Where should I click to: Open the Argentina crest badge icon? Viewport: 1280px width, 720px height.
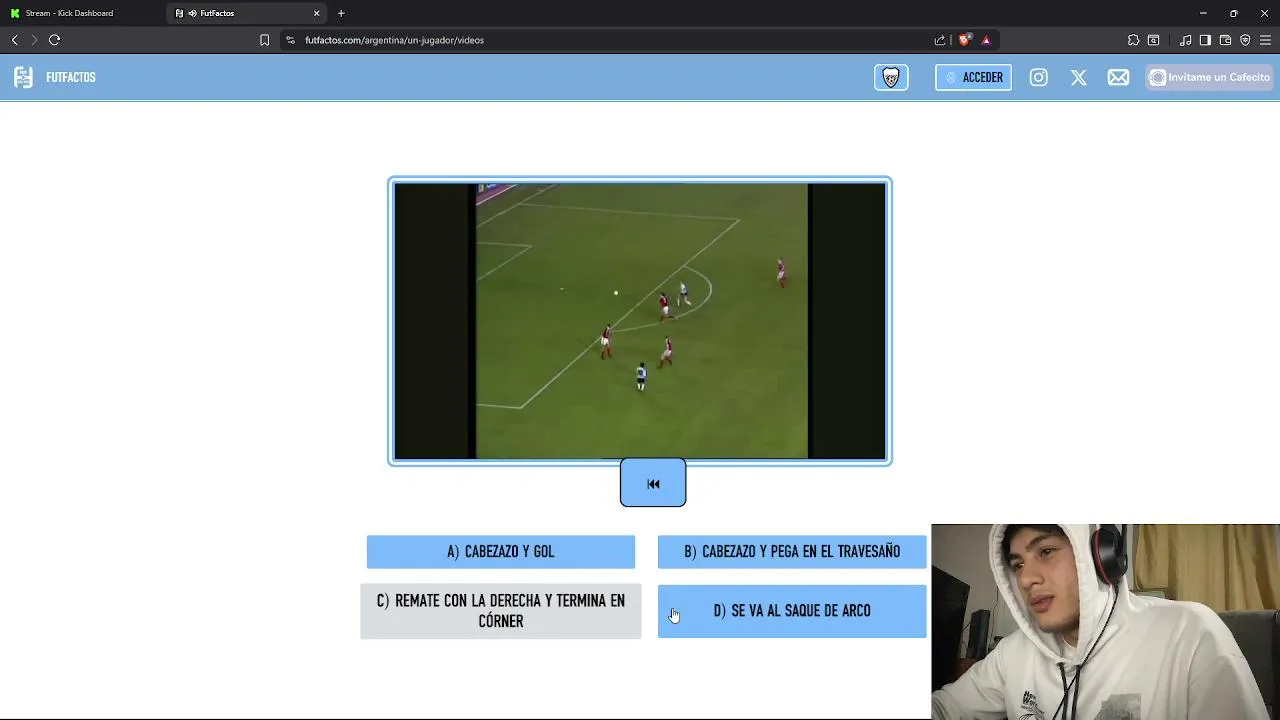pos(891,78)
